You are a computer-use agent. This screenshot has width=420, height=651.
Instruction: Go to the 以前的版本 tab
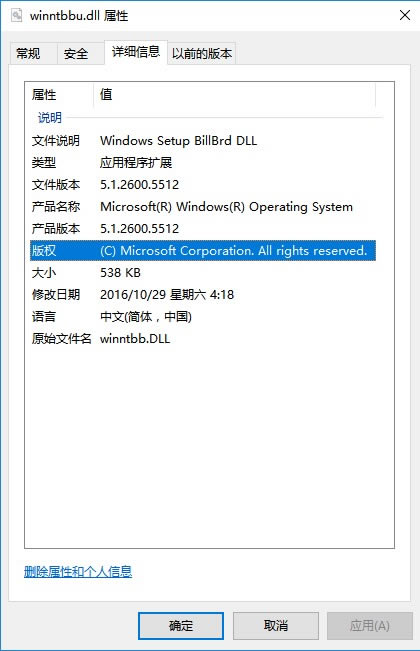tap(202, 54)
